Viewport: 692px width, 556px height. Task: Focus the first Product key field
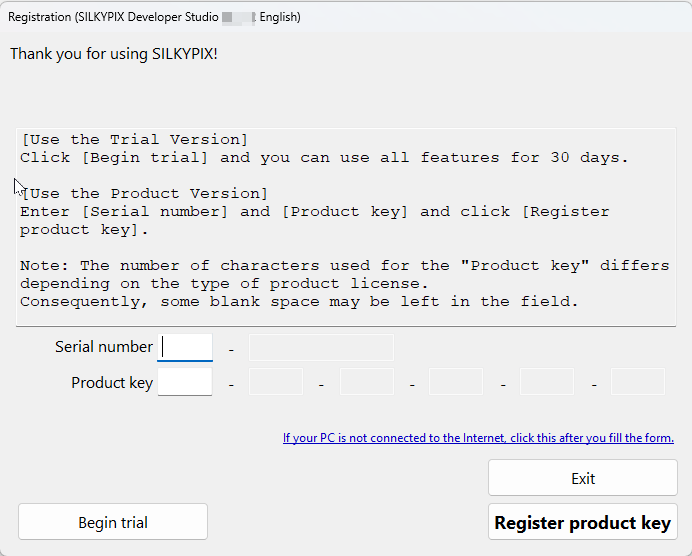(x=185, y=382)
